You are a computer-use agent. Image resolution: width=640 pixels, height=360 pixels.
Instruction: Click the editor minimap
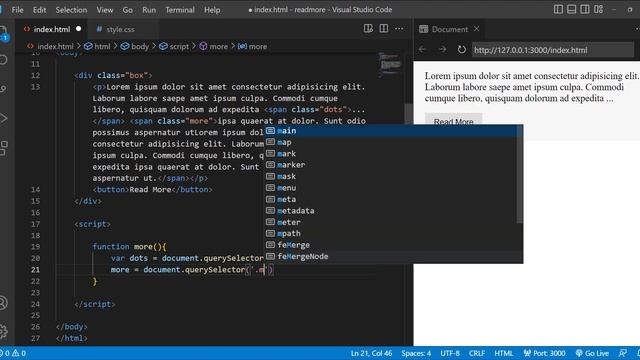tap(390, 64)
